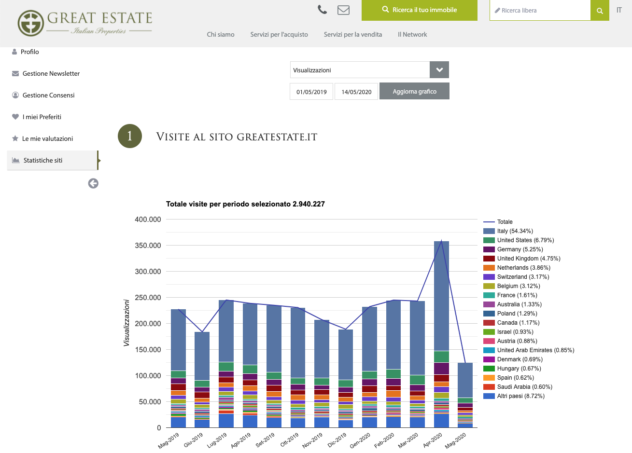Click the chart icon by Statistiche siti

16,160
